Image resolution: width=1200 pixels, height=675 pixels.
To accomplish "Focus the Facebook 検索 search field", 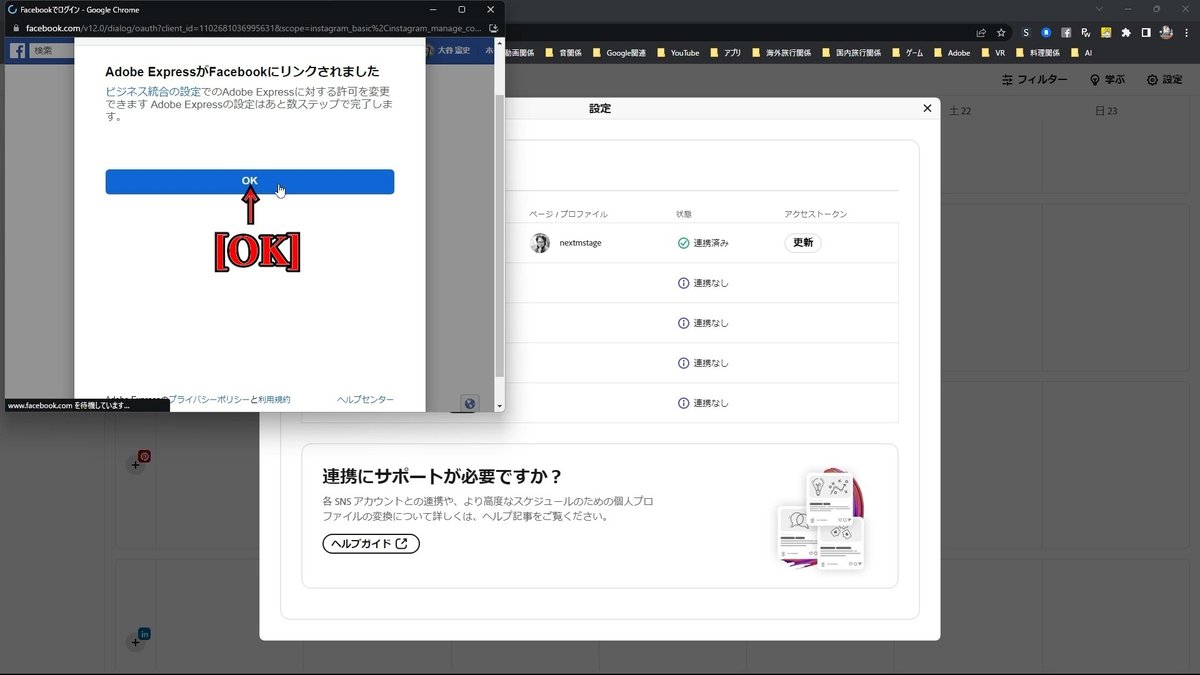I will coord(52,50).
